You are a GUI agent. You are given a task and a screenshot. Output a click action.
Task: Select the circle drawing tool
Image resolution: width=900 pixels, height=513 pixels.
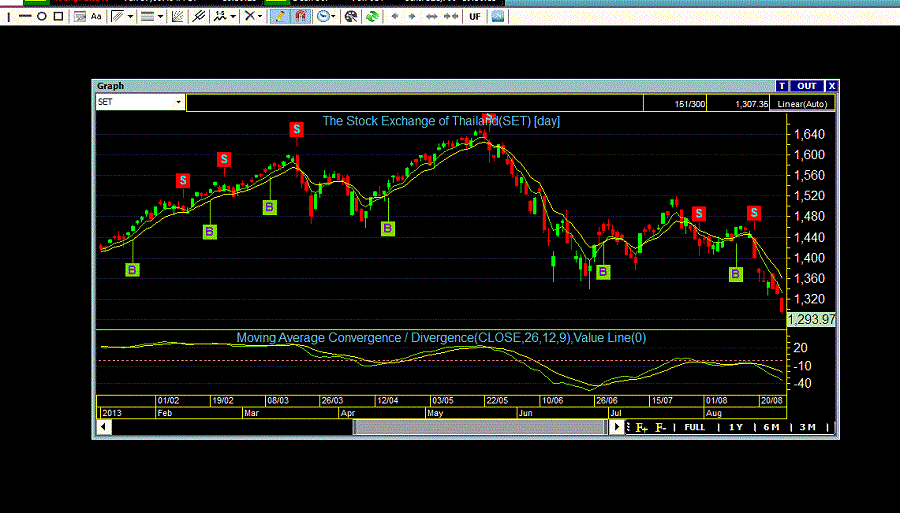click(x=41, y=17)
